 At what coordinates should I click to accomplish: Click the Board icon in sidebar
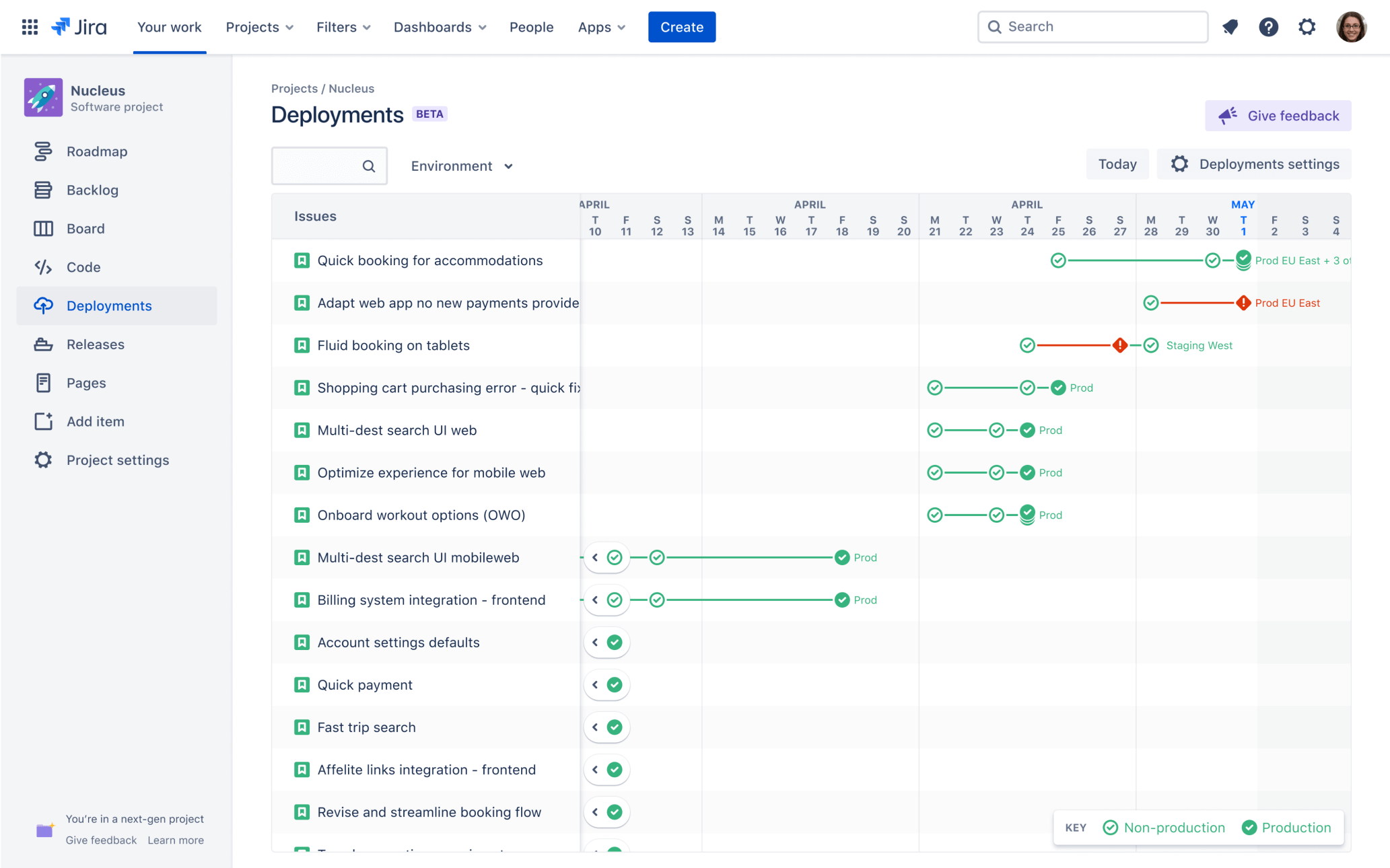pyautogui.click(x=42, y=228)
